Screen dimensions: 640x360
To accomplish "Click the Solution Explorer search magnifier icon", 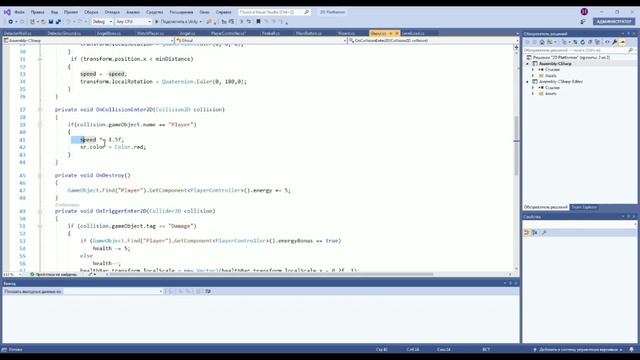I will click(631, 50).
